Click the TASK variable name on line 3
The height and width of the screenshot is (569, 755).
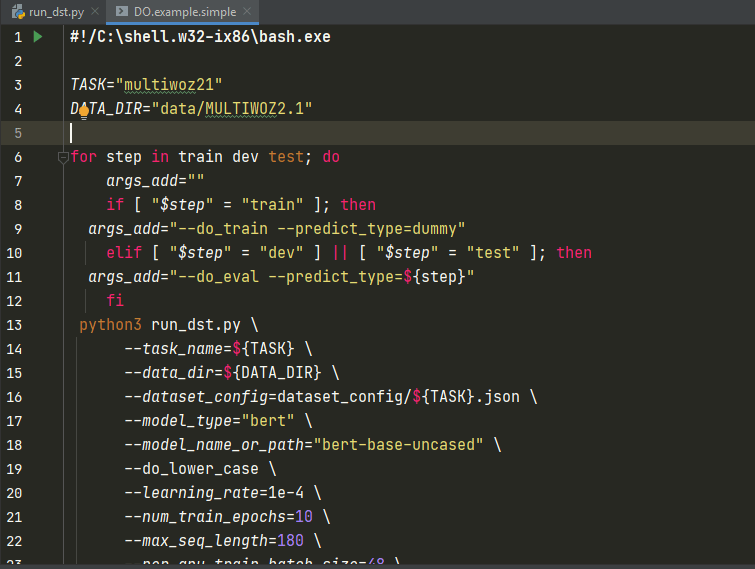point(88,85)
